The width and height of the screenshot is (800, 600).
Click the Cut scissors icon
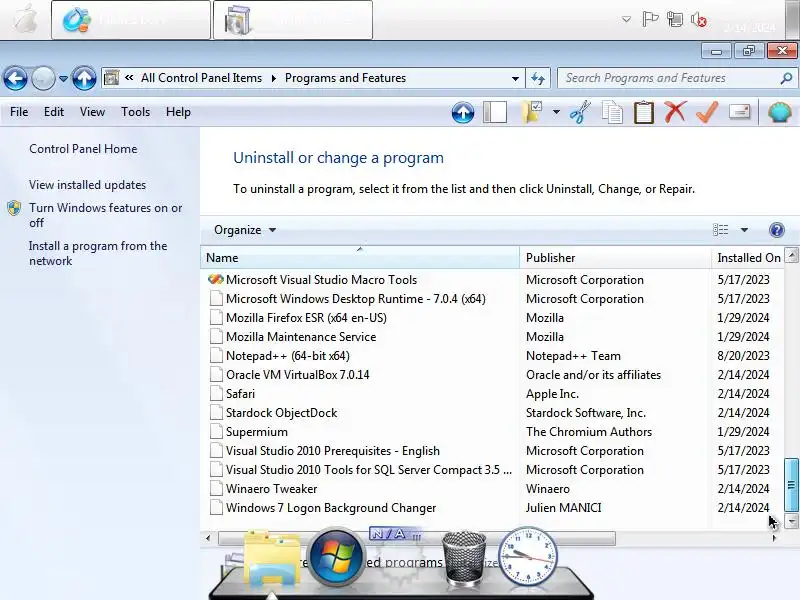[x=580, y=112]
